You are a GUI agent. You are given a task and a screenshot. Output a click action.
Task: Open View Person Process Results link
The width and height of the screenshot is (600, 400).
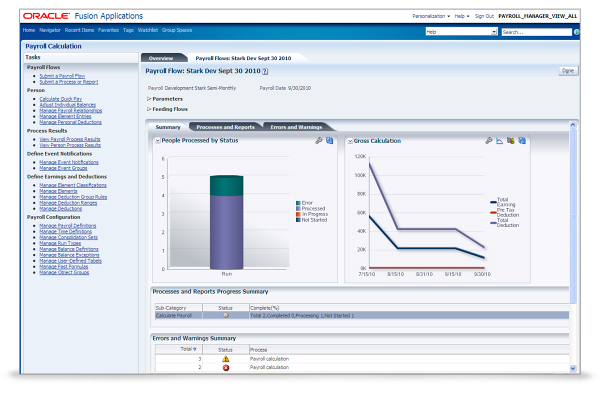(x=70, y=145)
